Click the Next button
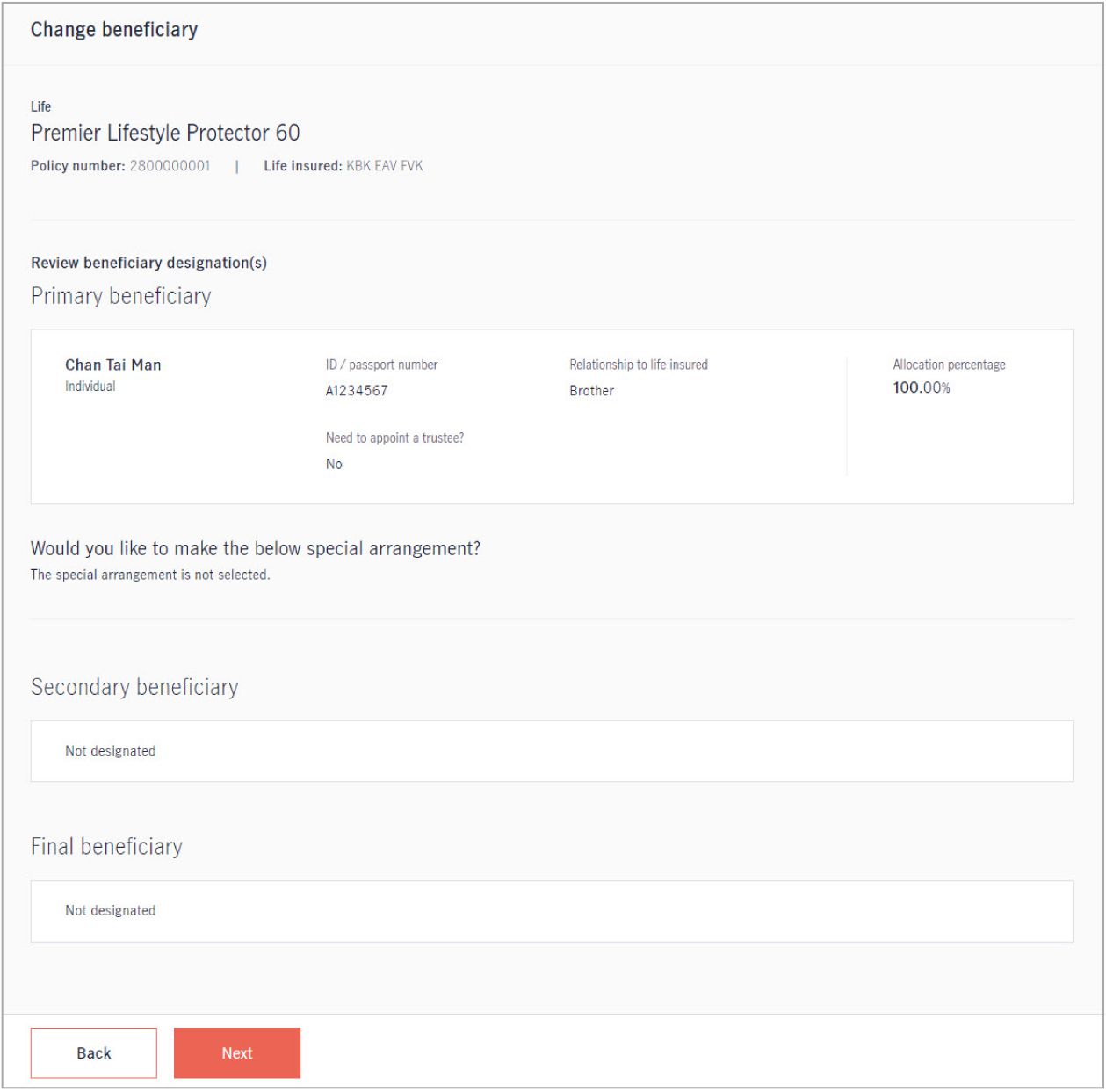 [x=237, y=1052]
